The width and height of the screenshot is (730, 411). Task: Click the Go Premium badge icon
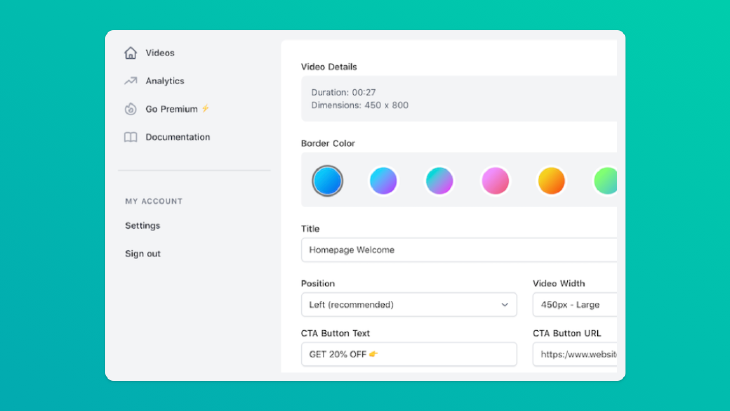131,109
